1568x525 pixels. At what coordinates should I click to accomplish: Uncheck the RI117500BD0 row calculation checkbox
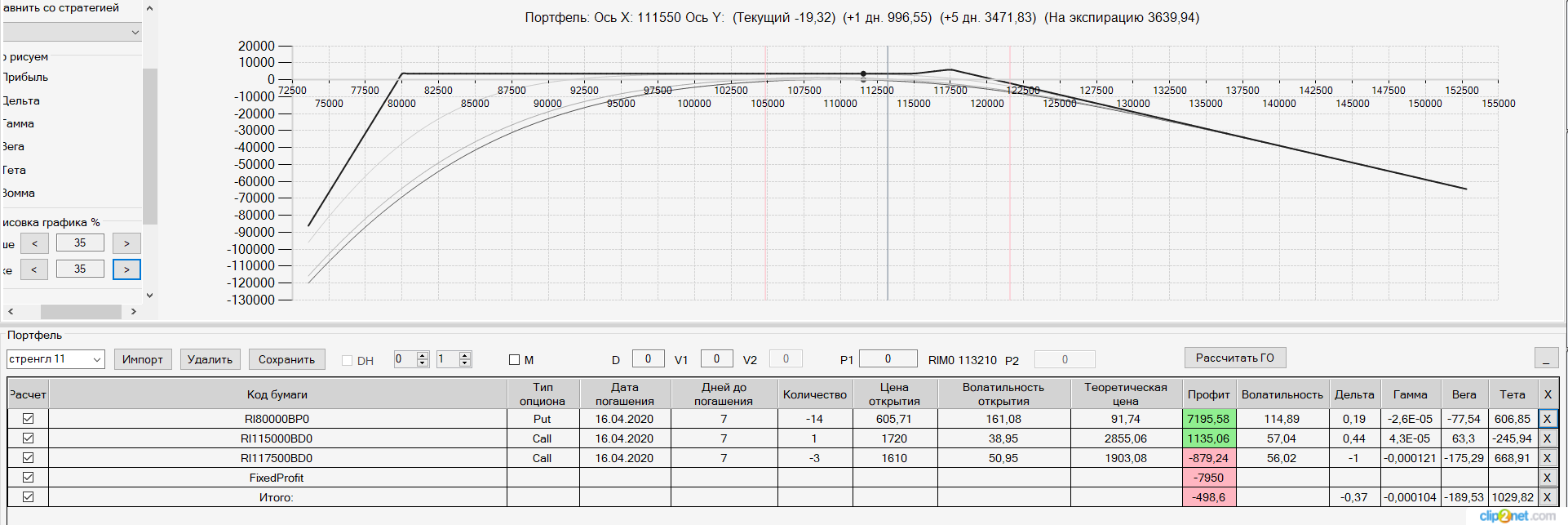coord(29,457)
